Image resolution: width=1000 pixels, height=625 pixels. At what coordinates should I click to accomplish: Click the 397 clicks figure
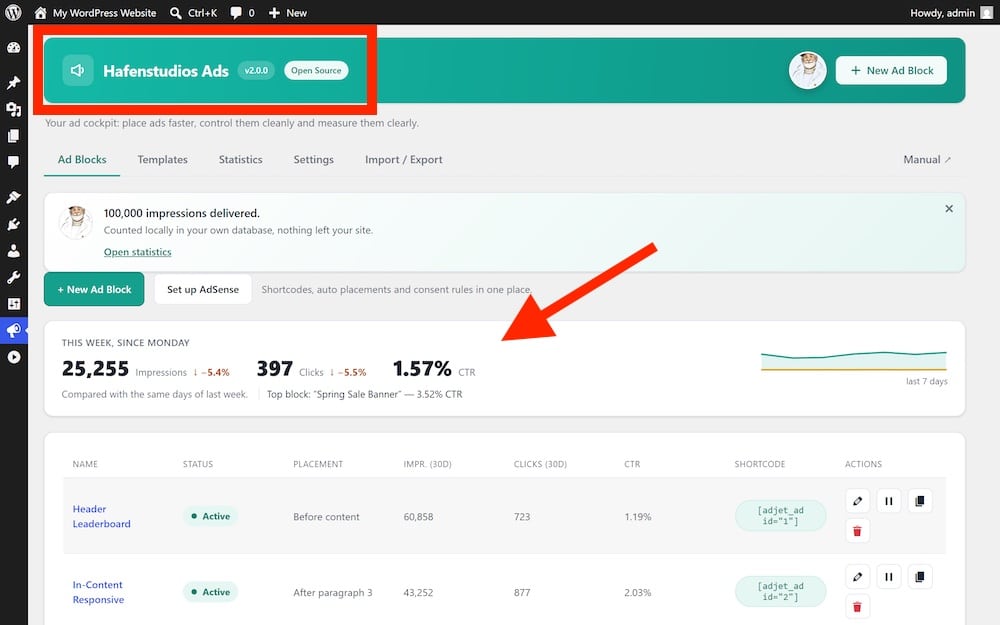pos(275,369)
